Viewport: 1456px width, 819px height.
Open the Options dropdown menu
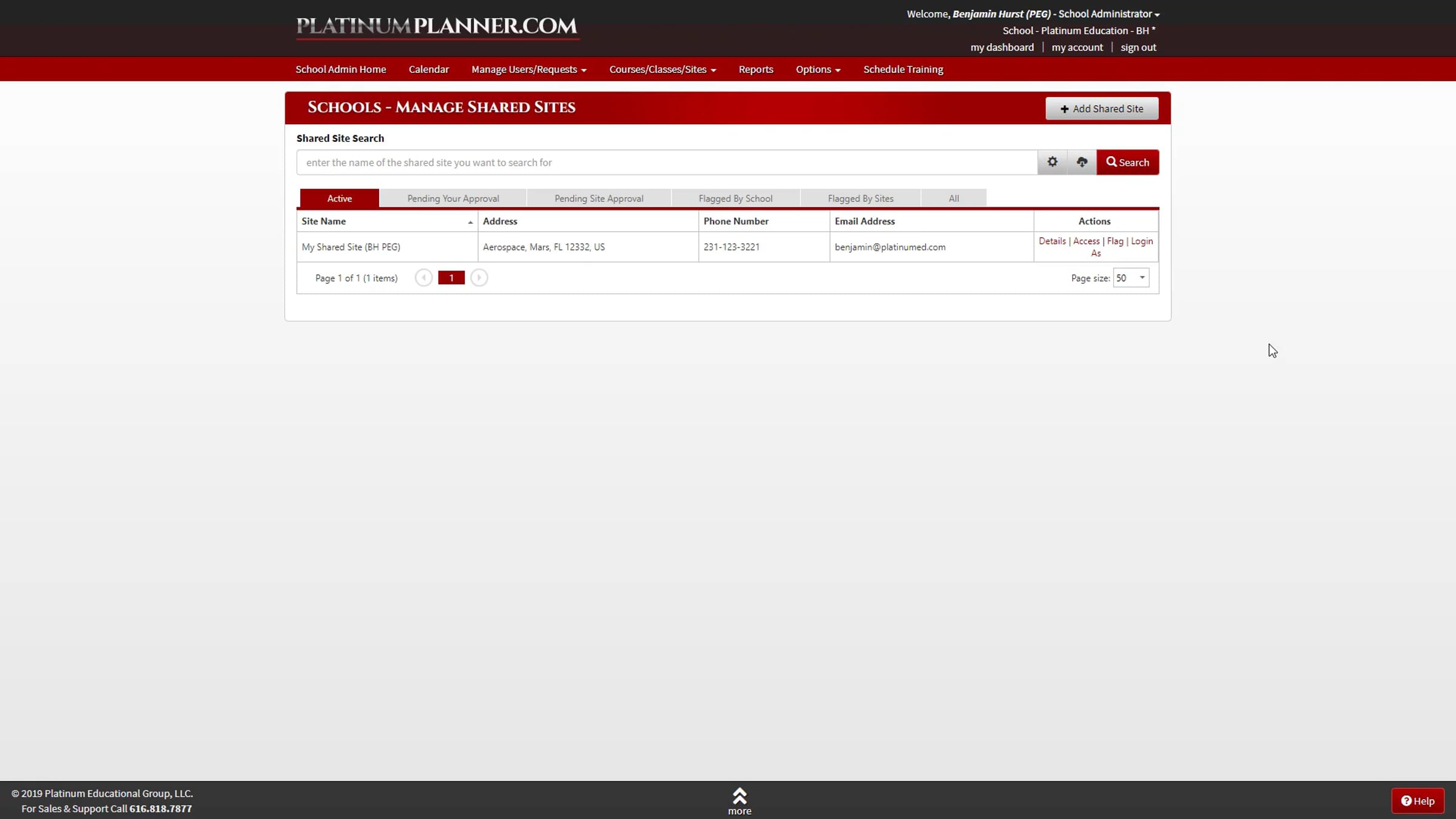pos(818,69)
